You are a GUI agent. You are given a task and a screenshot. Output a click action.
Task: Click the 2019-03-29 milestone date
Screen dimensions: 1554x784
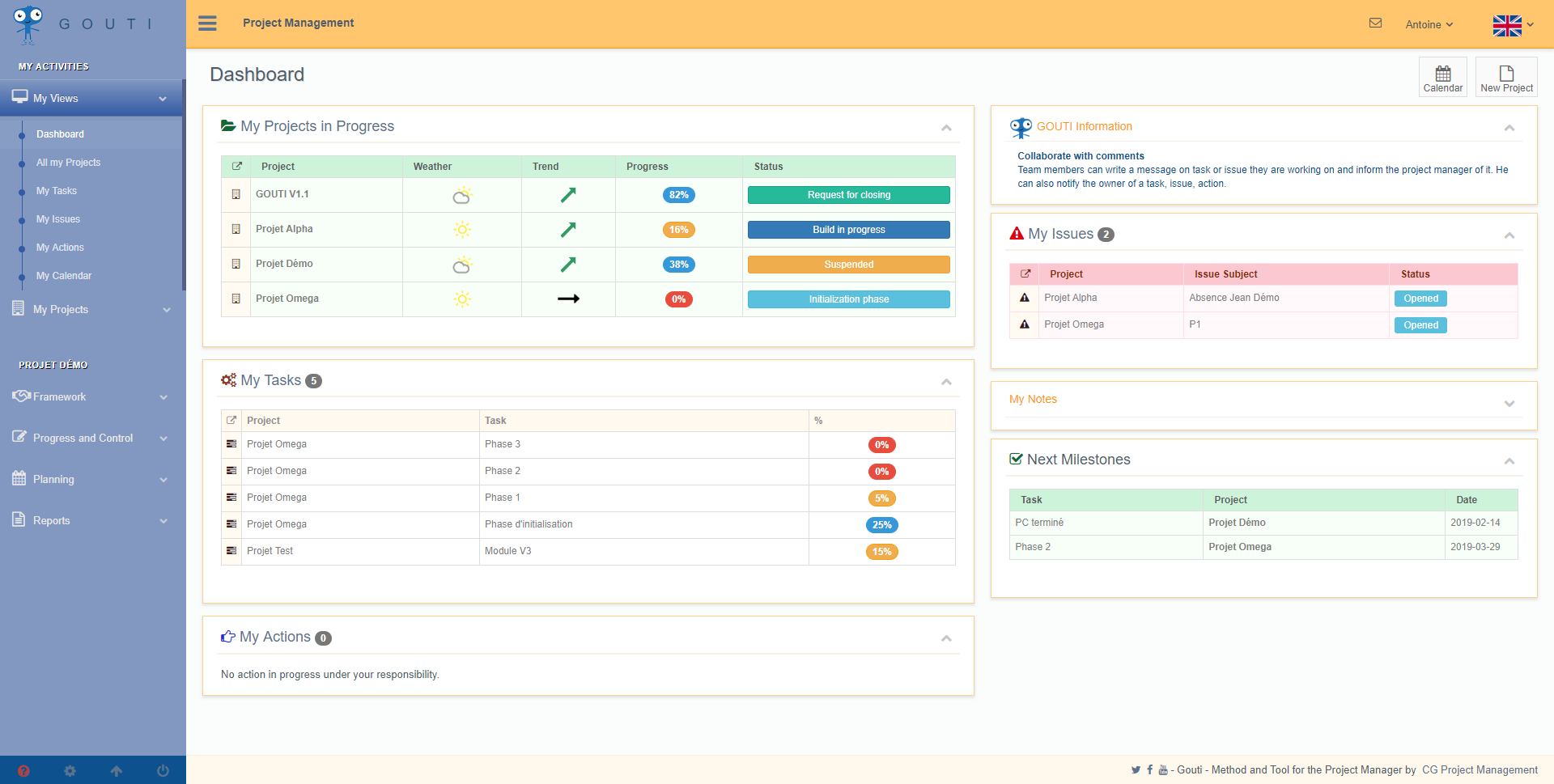tap(1475, 547)
